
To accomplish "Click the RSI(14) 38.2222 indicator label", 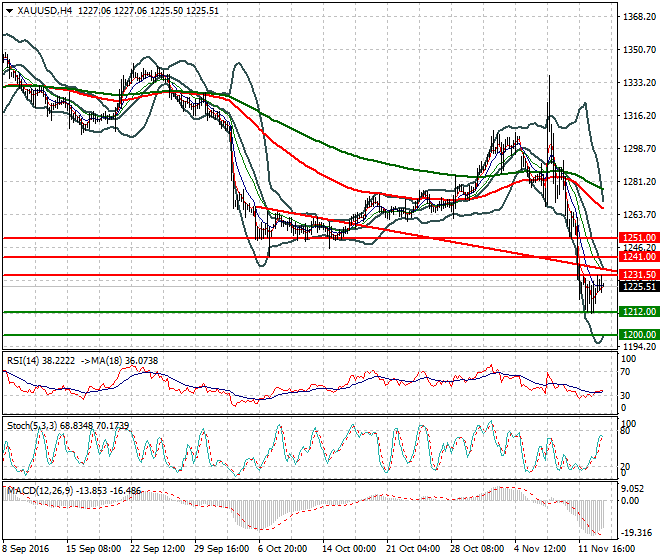I will (41, 361).
